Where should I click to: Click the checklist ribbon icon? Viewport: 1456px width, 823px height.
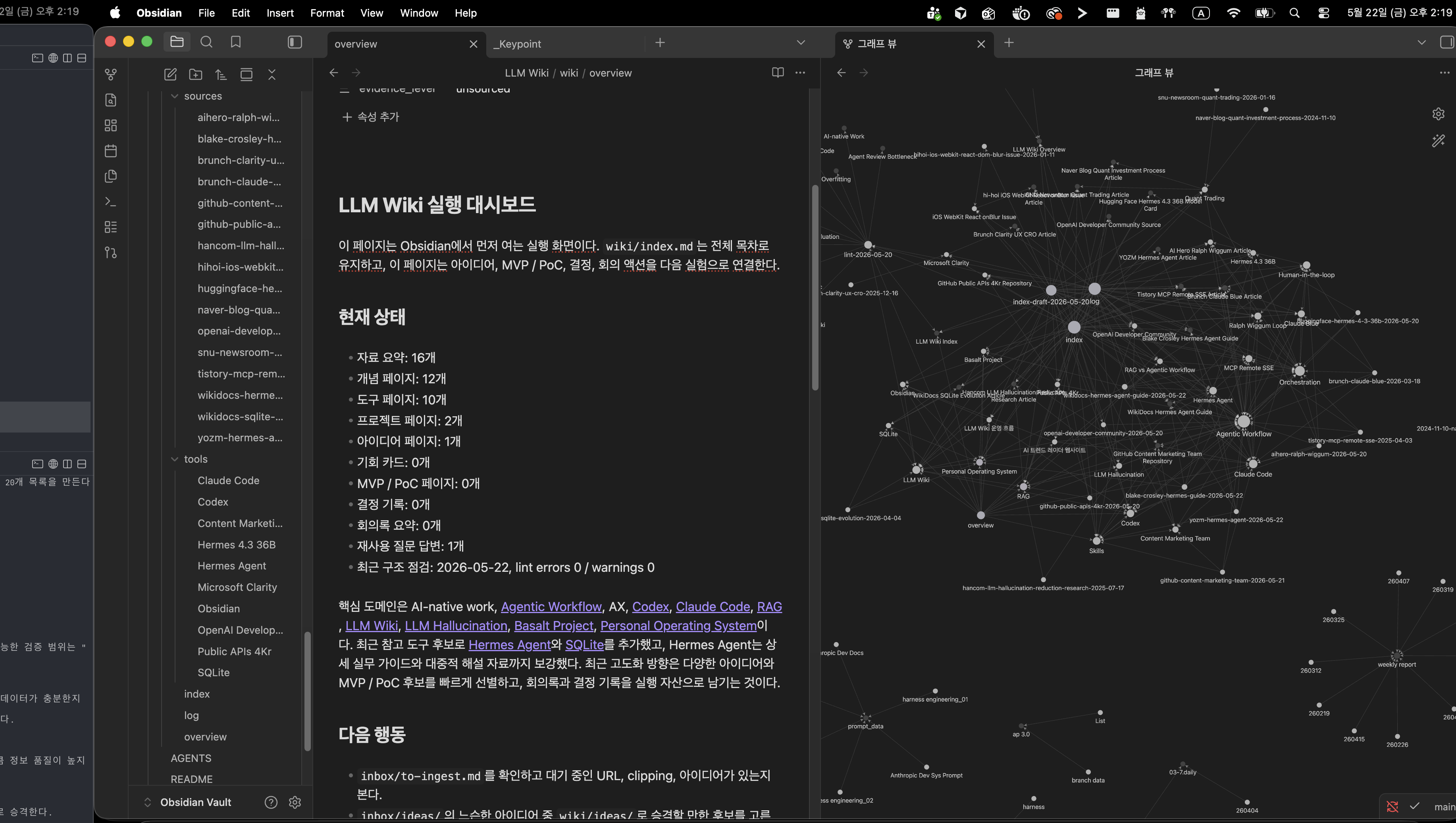111,227
